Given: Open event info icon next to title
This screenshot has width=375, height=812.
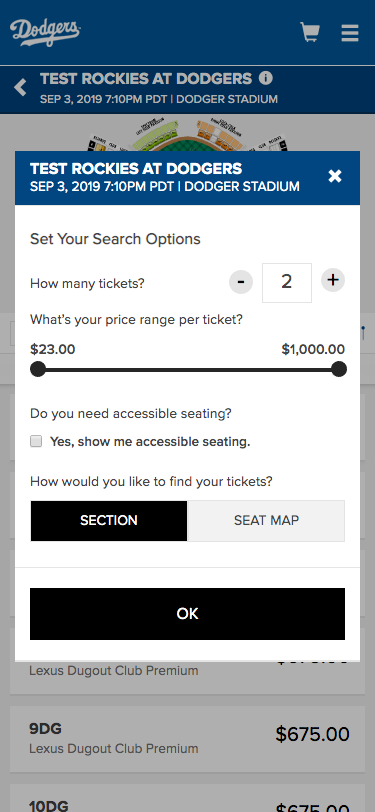Looking at the screenshot, I should 265,78.
